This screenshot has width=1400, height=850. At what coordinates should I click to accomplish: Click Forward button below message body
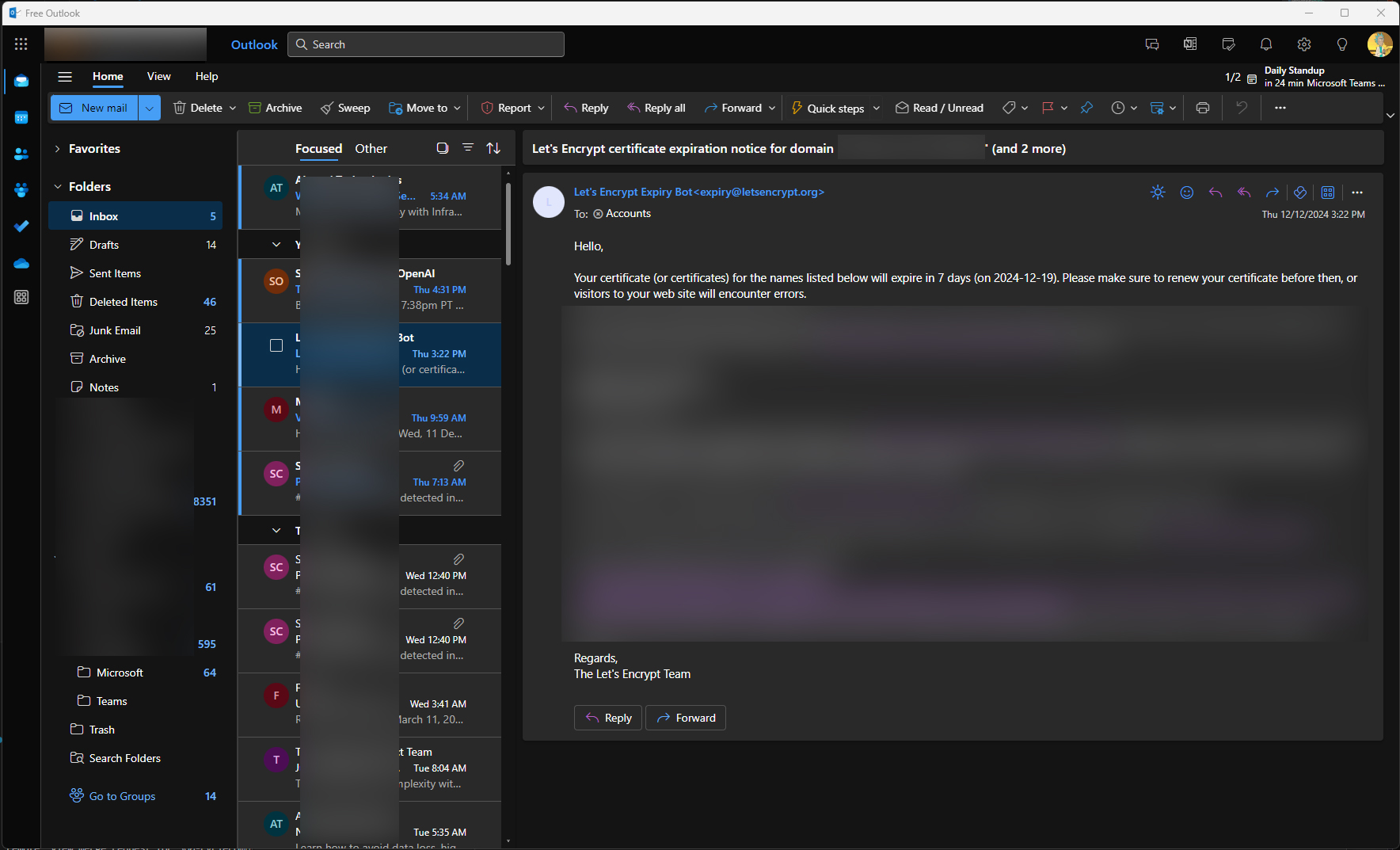pyautogui.click(x=686, y=718)
